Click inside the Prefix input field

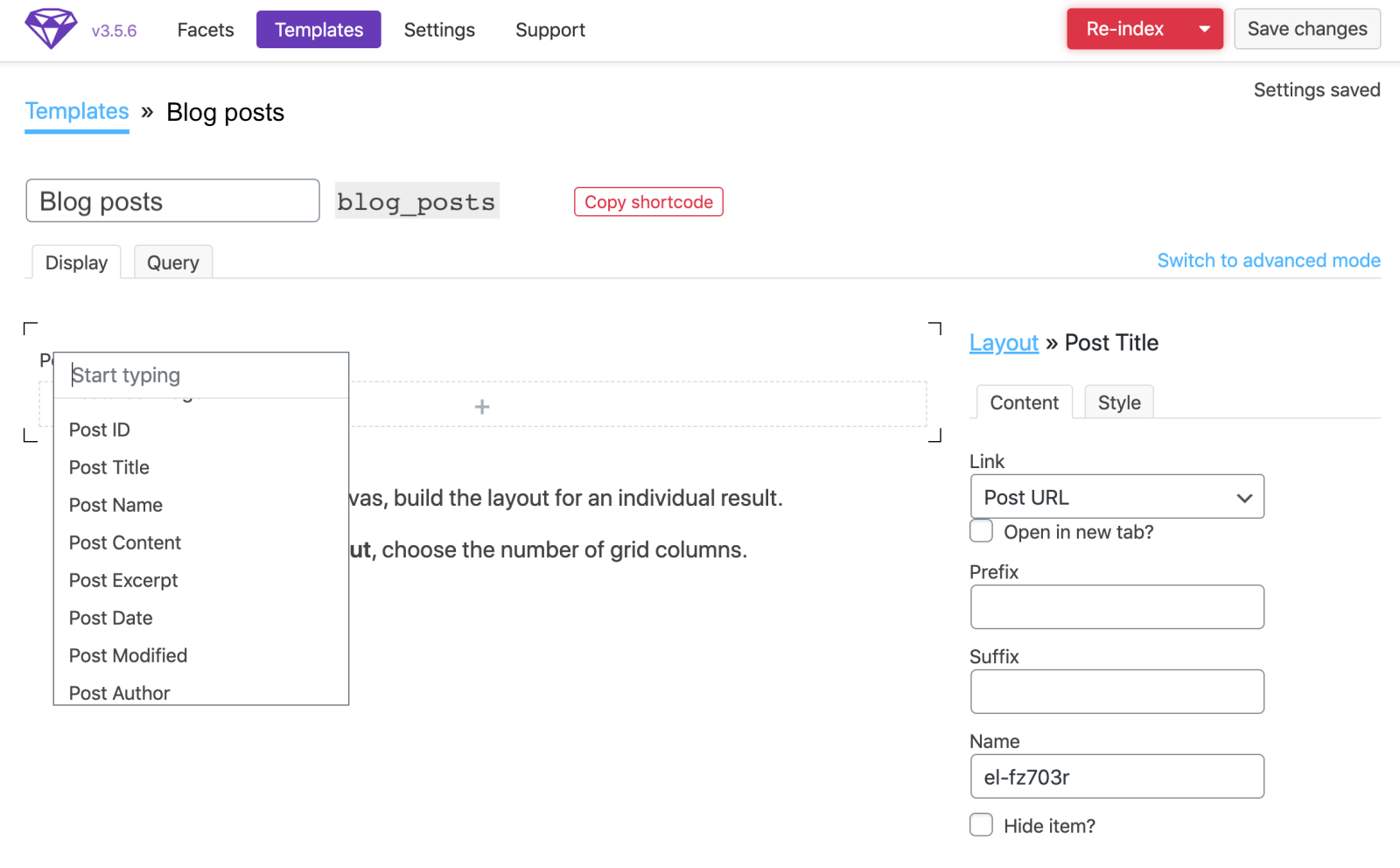point(1116,606)
